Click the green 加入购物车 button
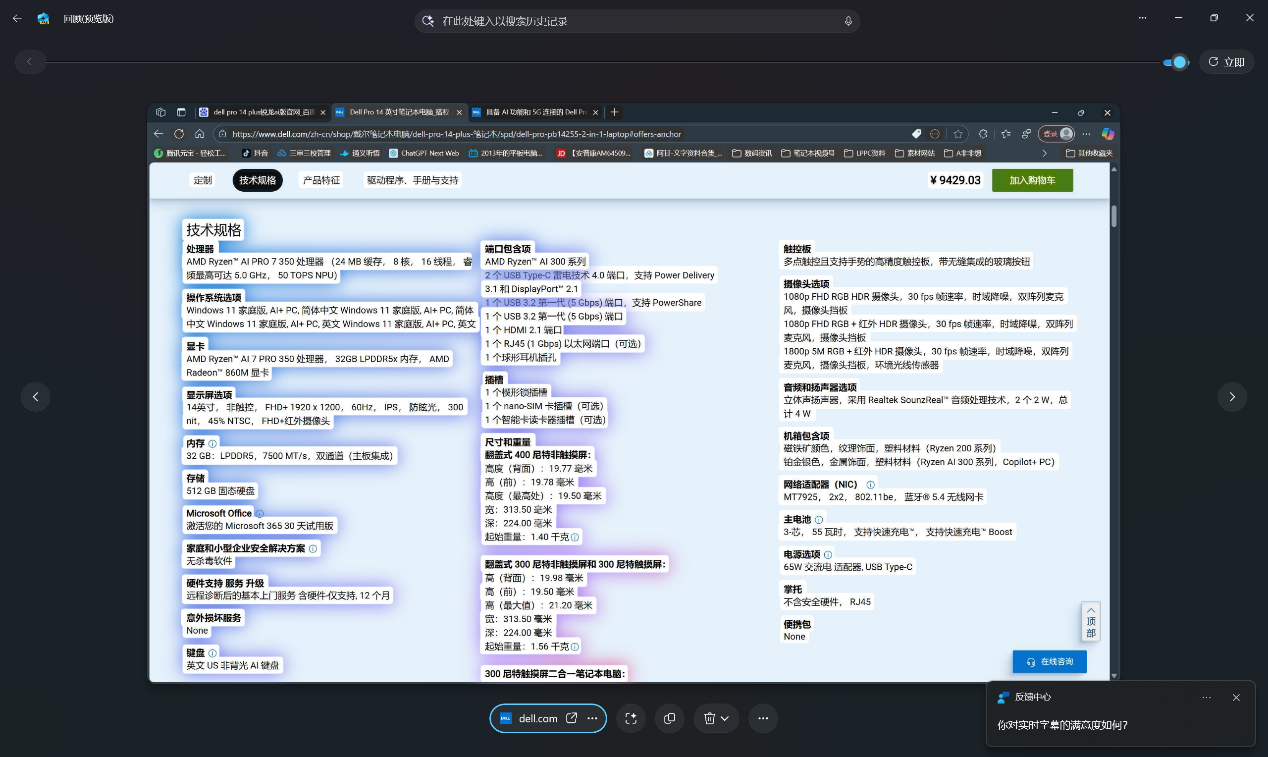 [1032, 180]
